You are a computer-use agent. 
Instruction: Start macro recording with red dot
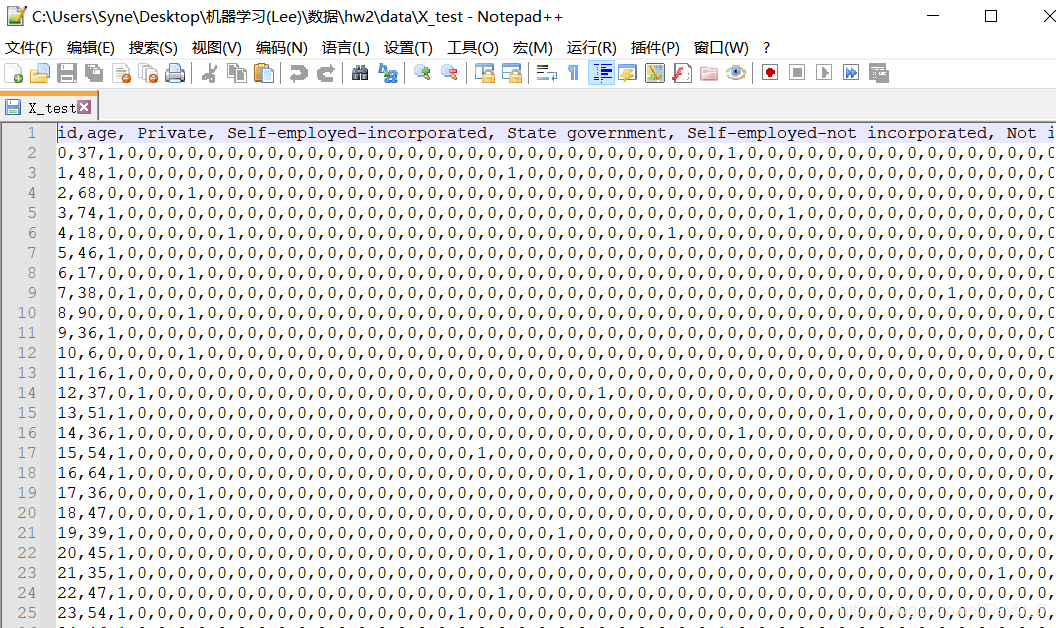point(770,73)
